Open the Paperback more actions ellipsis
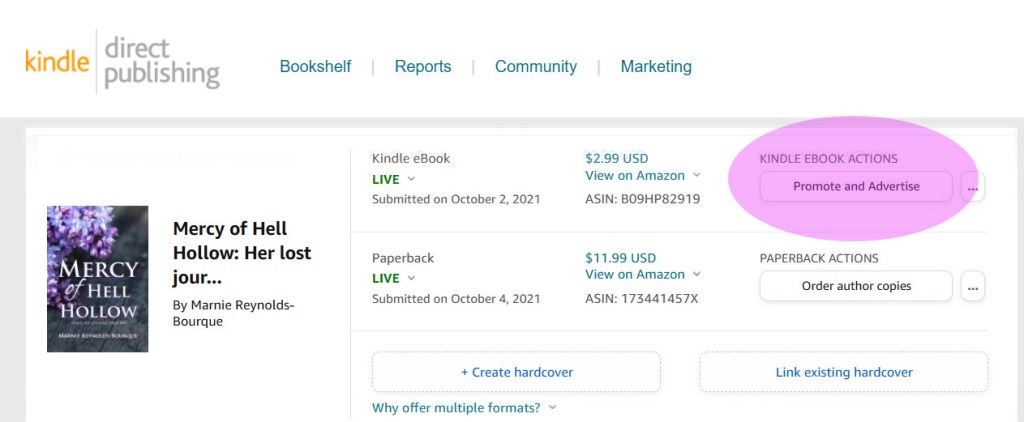 click(972, 286)
